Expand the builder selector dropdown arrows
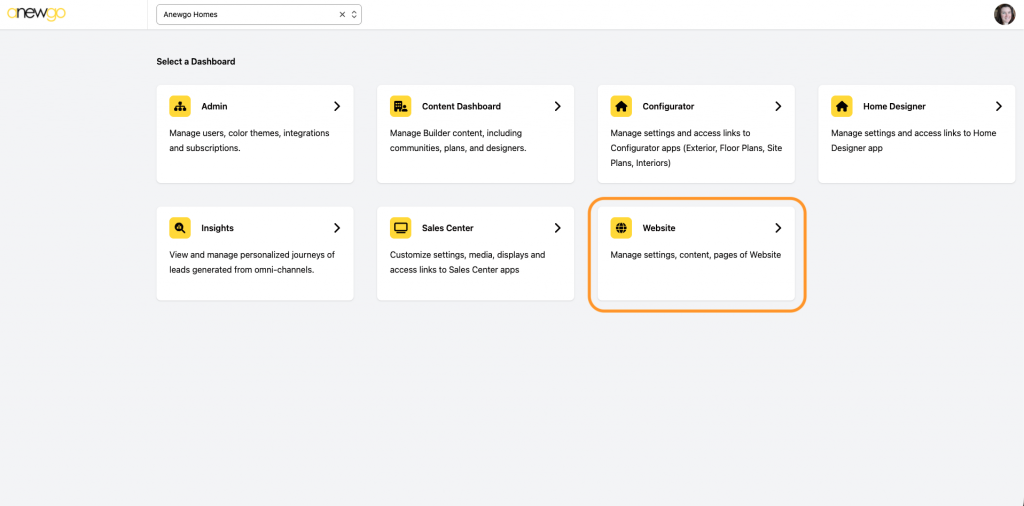This screenshot has height=506, width=1024. [354, 15]
